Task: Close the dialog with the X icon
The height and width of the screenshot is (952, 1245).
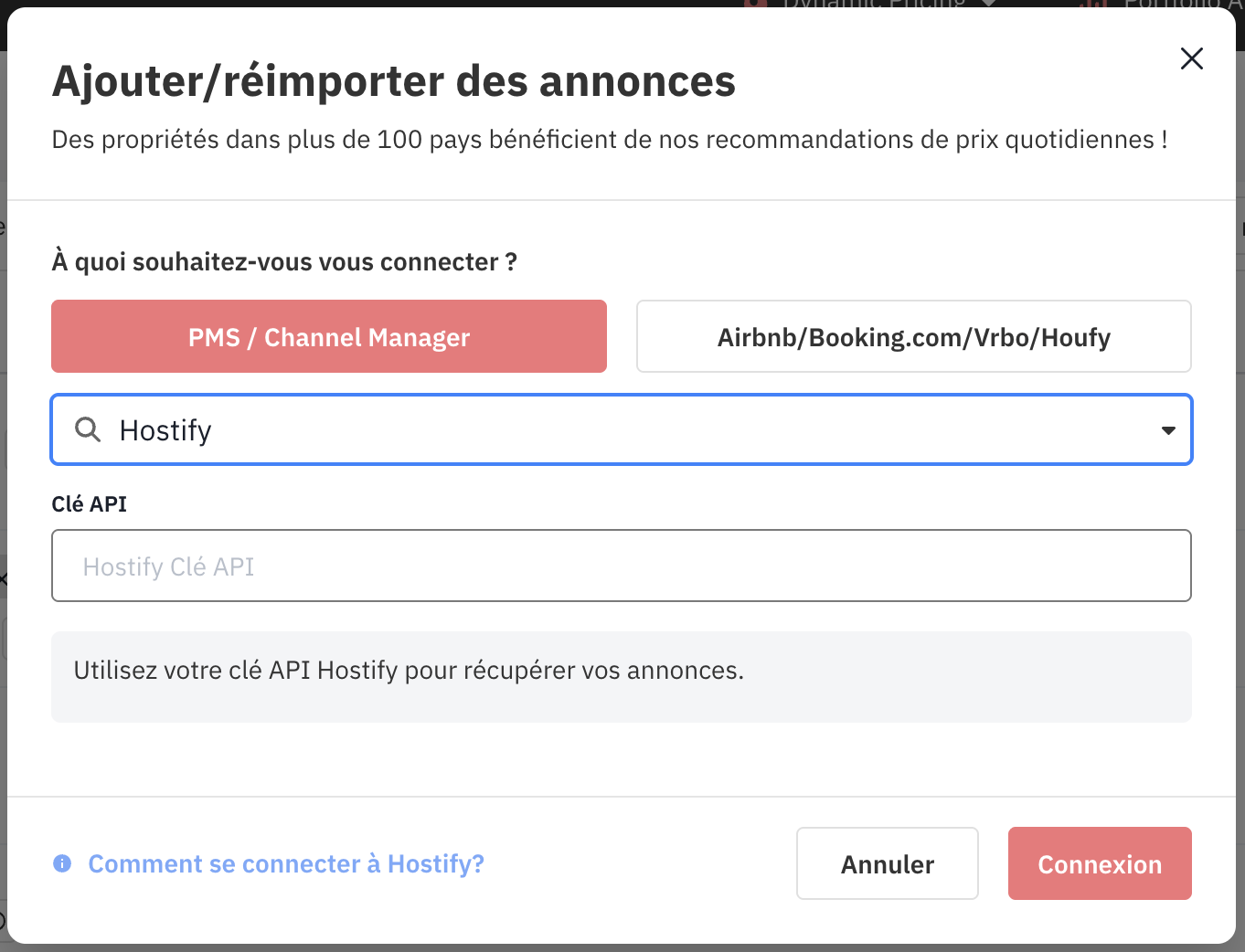Action: [1191, 59]
